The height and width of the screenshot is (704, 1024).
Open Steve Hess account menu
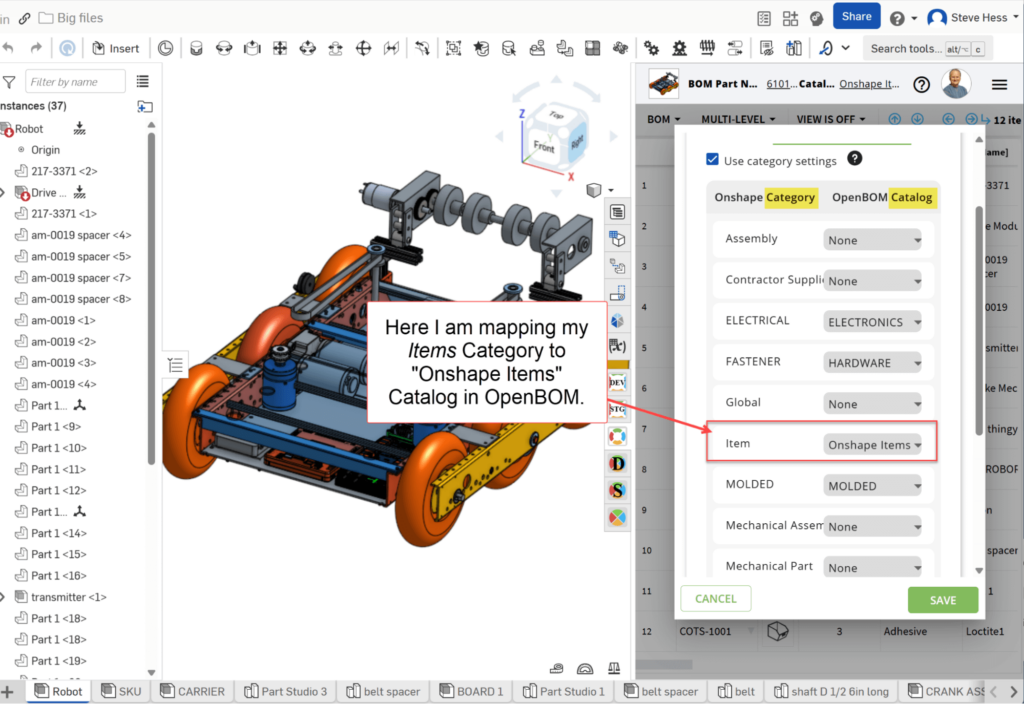pos(972,18)
